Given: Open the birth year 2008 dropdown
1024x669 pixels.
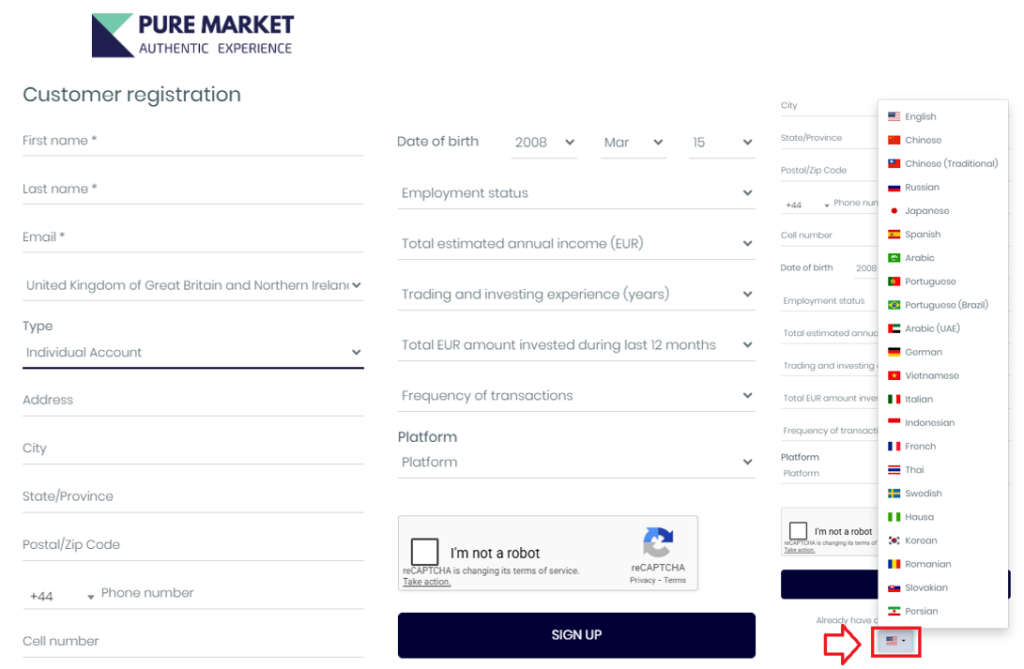Looking at the screenshot, I should [545, 143].
